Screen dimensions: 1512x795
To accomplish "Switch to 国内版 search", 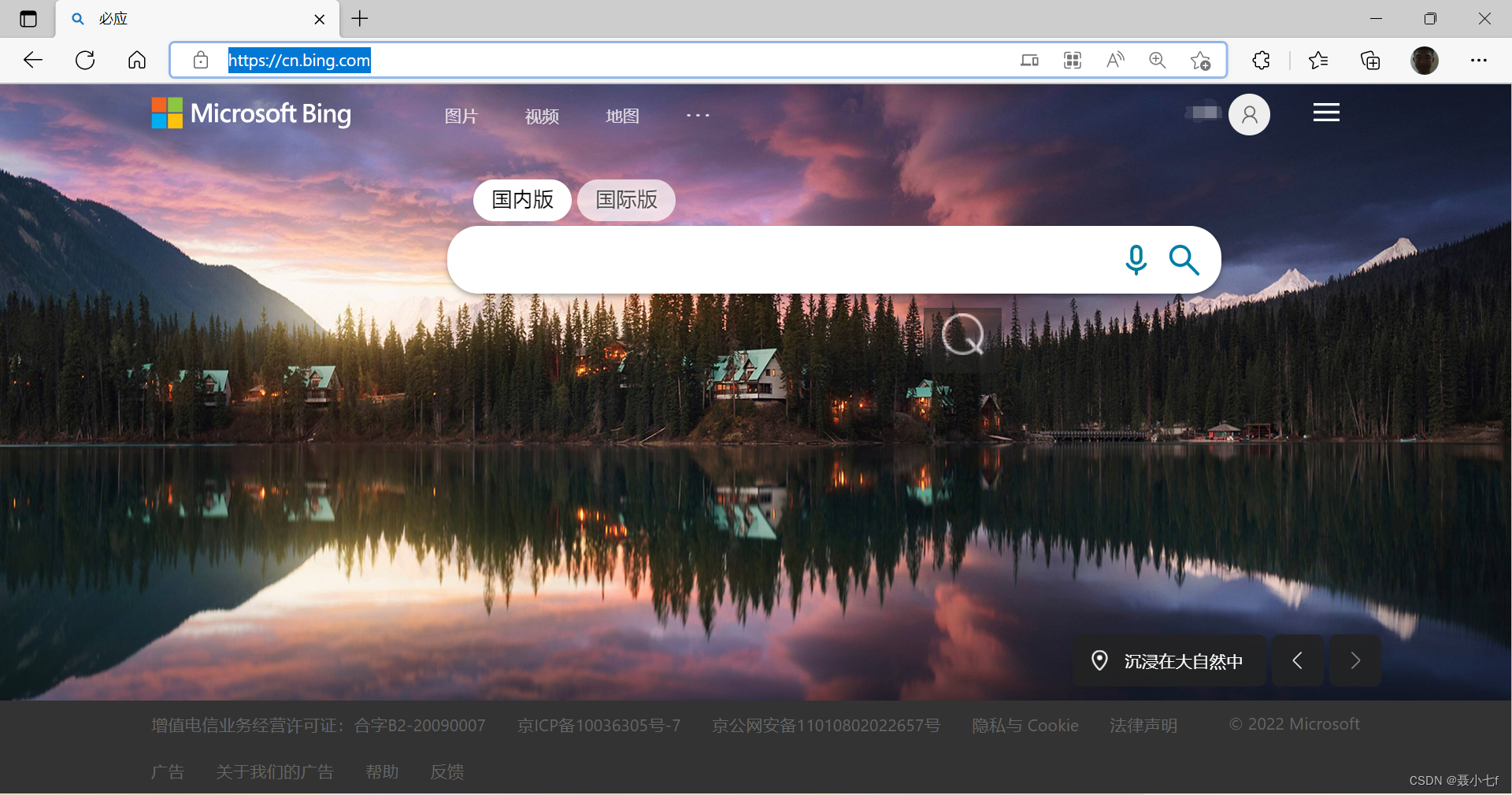I will click(523, 200).
